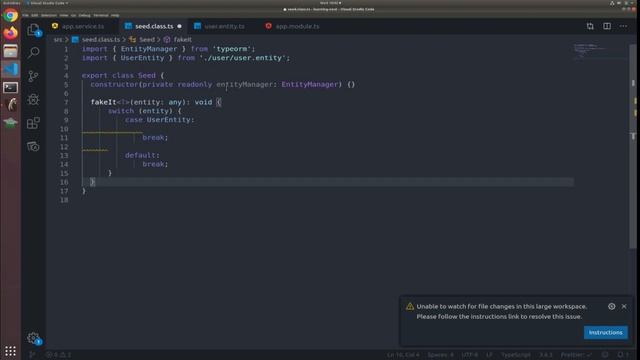Image resolution: width=640 pixels, height=360 pixels.
Task: Click the compare changes icon in editor toolbar
Action: pos(590,26)
